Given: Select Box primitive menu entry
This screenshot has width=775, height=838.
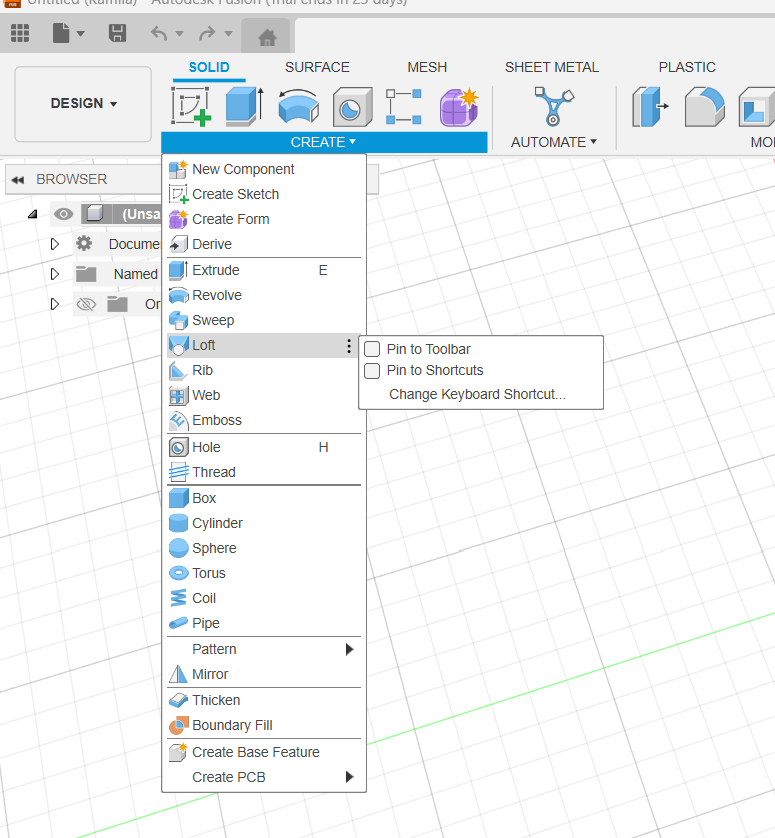Looking at the screenshot, I should [x=264, y=499].
